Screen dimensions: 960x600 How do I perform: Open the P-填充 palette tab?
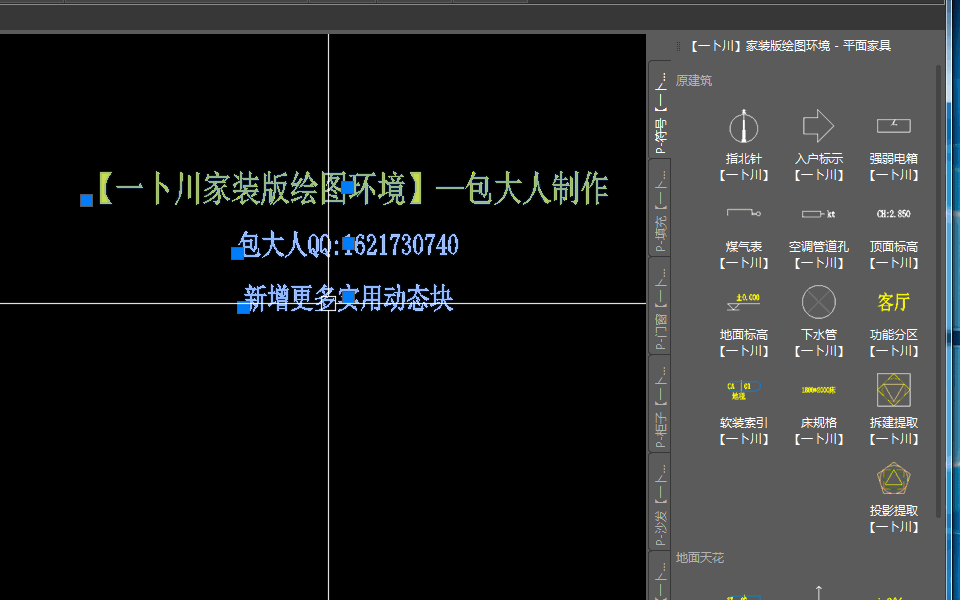[660, 208]
